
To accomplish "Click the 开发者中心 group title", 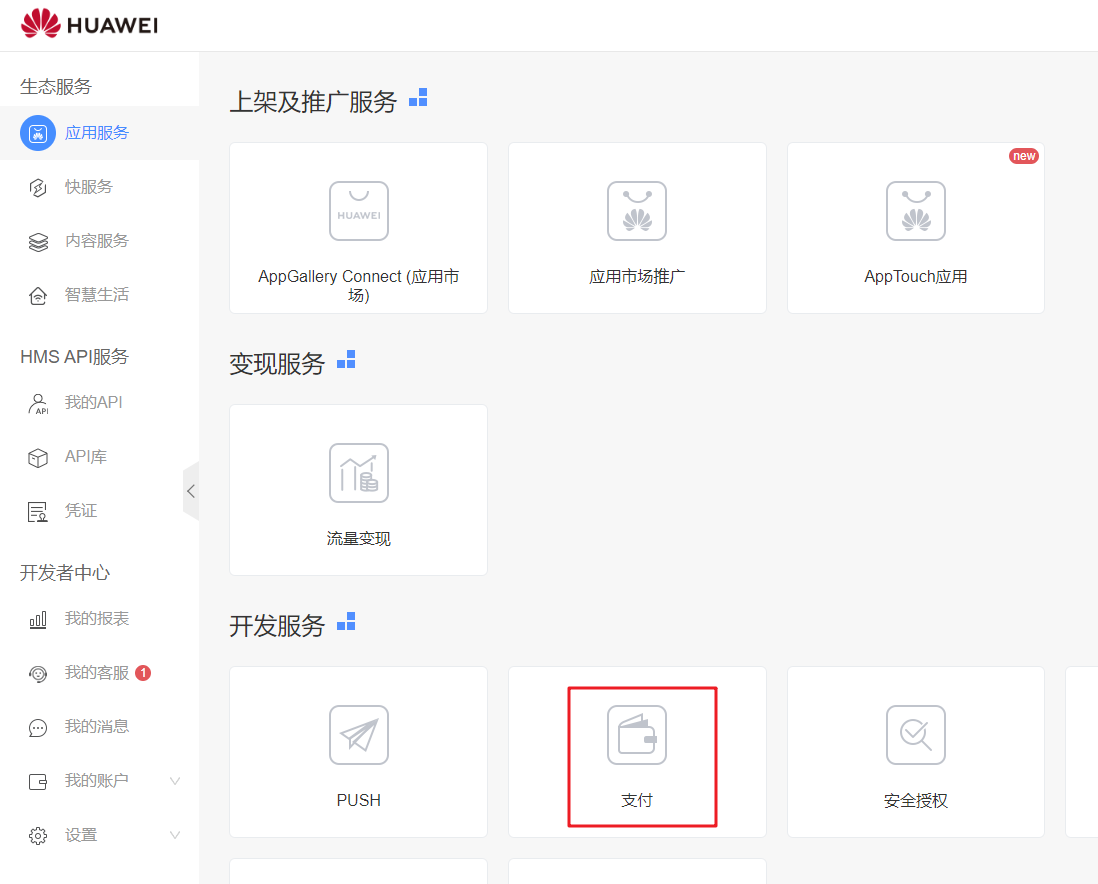I will click(x=65, y=573).
